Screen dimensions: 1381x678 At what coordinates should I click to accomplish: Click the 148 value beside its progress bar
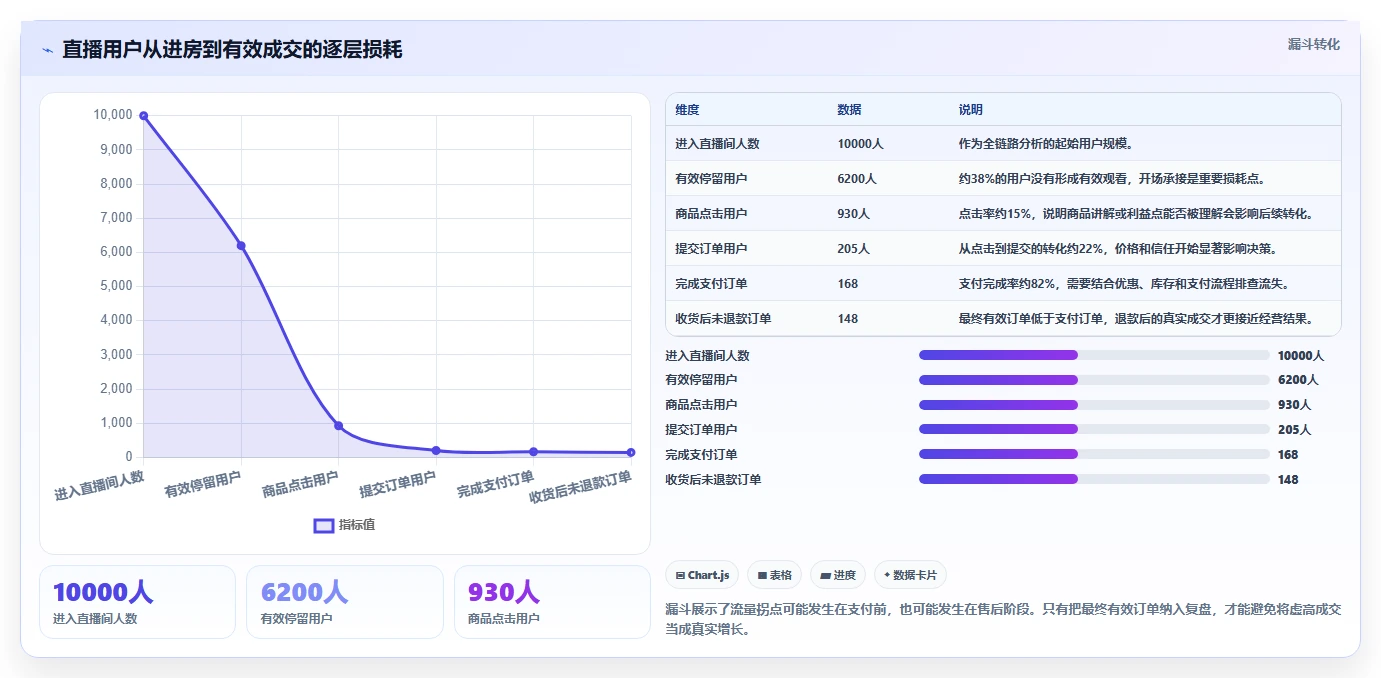point(1288,480)
